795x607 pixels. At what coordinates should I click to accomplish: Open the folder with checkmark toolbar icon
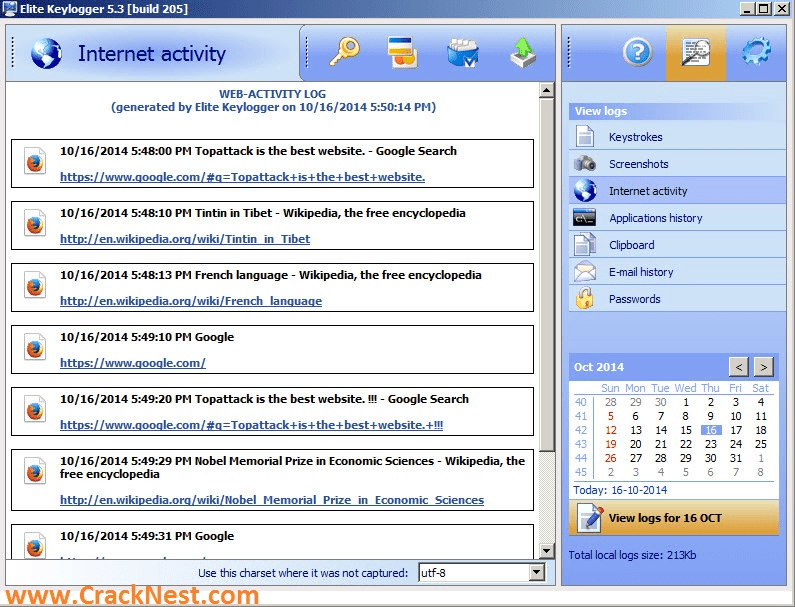click(x=462, y=53)
